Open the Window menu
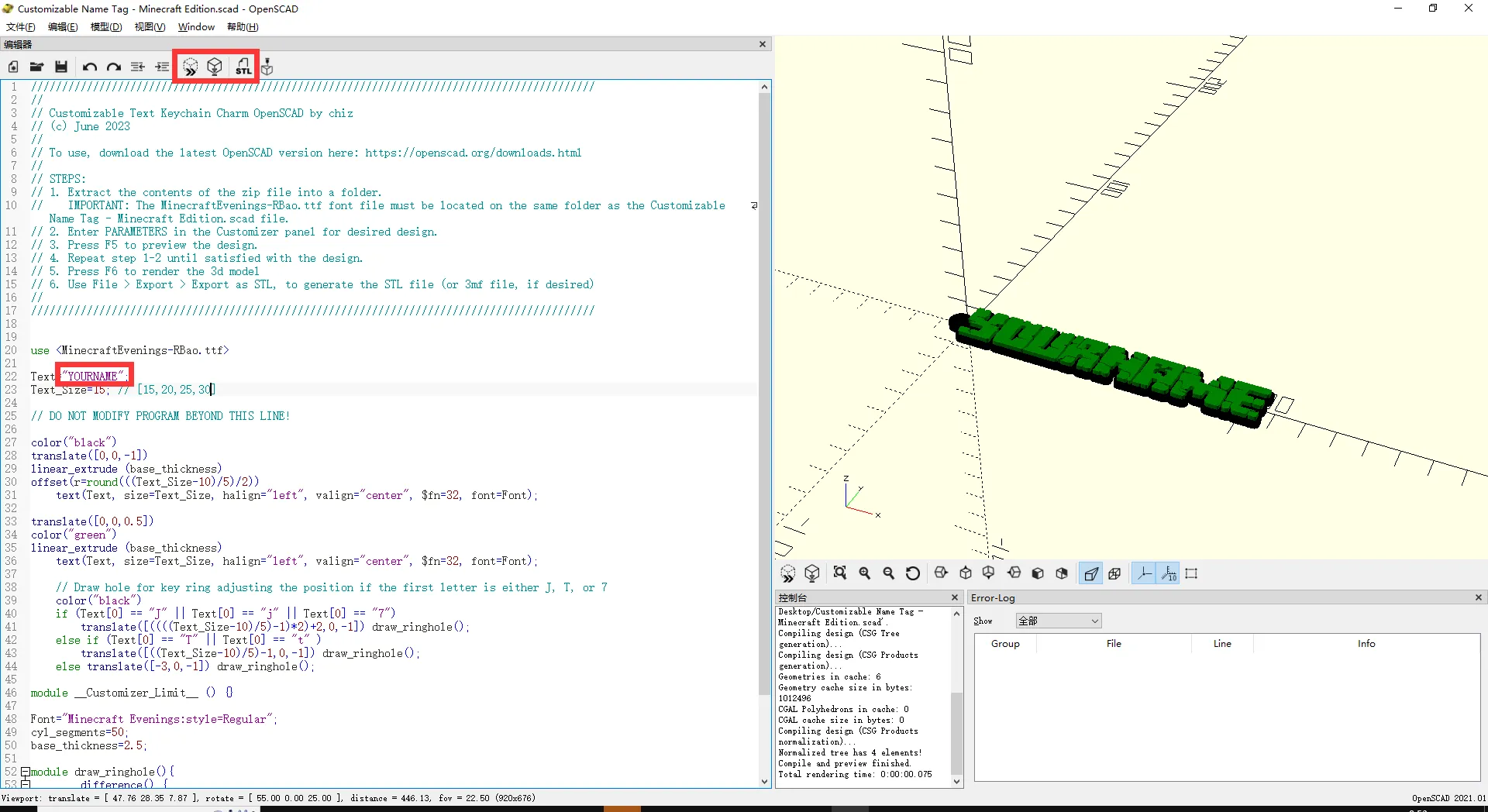1488x812 pixels. tap(196, 27)
